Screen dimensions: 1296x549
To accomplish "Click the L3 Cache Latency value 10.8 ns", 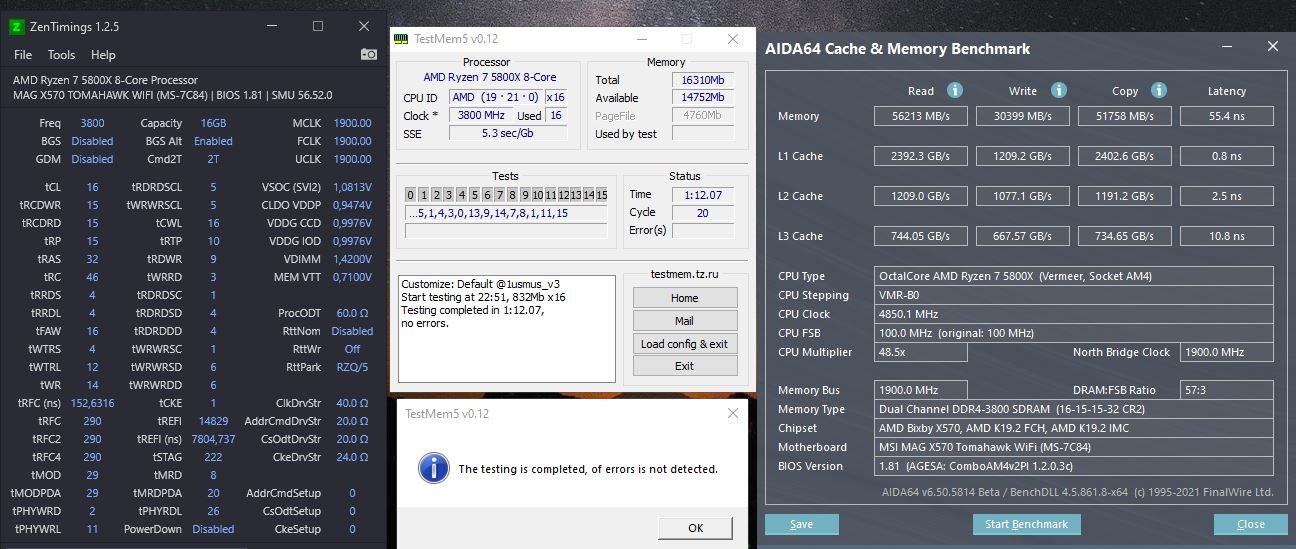I will [1227, 236].
